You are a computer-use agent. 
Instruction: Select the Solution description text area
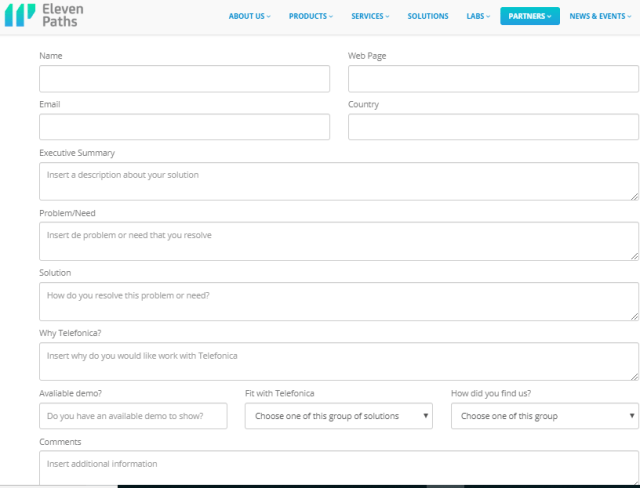[x=338, y=301]
